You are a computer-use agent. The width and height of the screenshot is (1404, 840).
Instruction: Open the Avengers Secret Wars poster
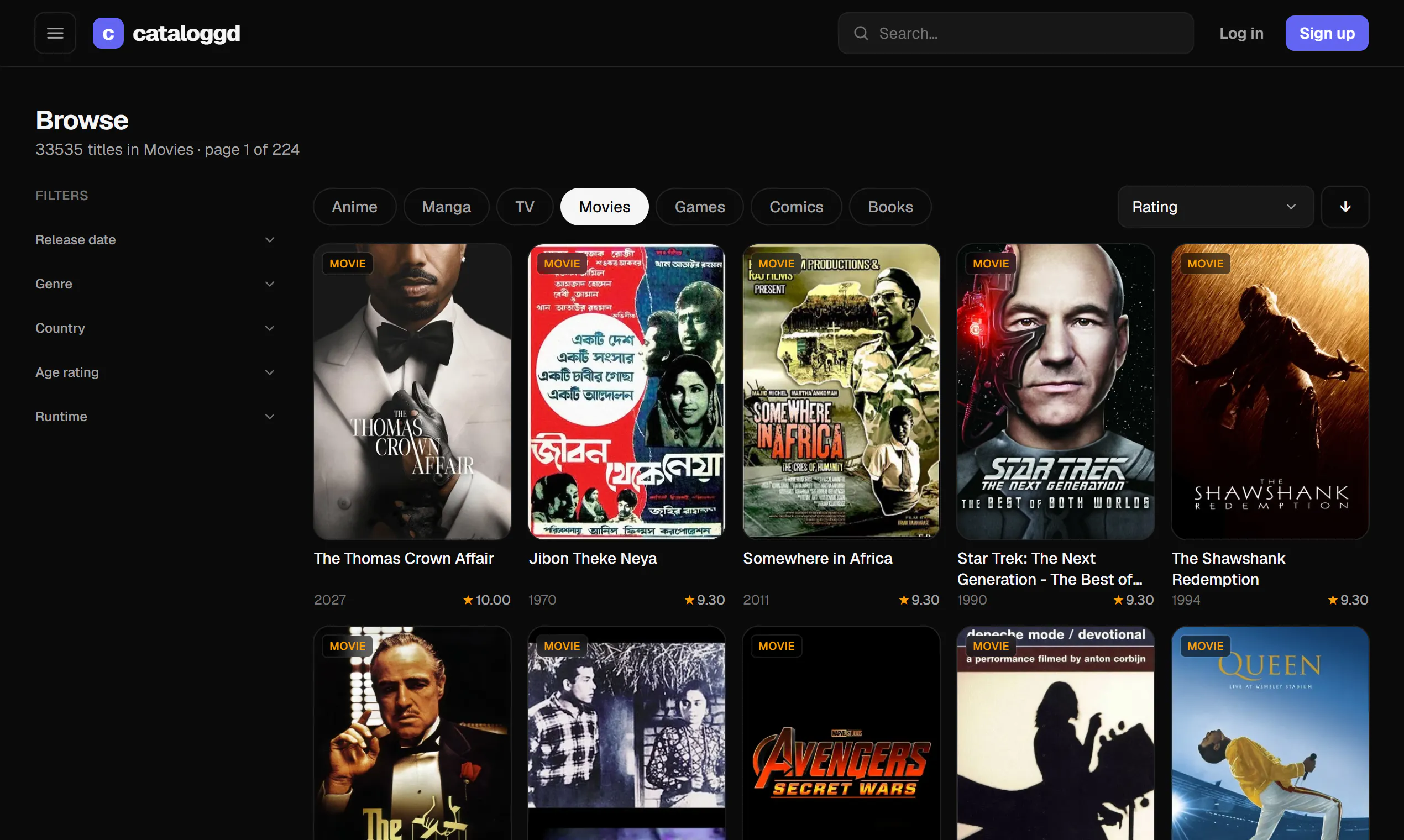(x=841, y=733)
